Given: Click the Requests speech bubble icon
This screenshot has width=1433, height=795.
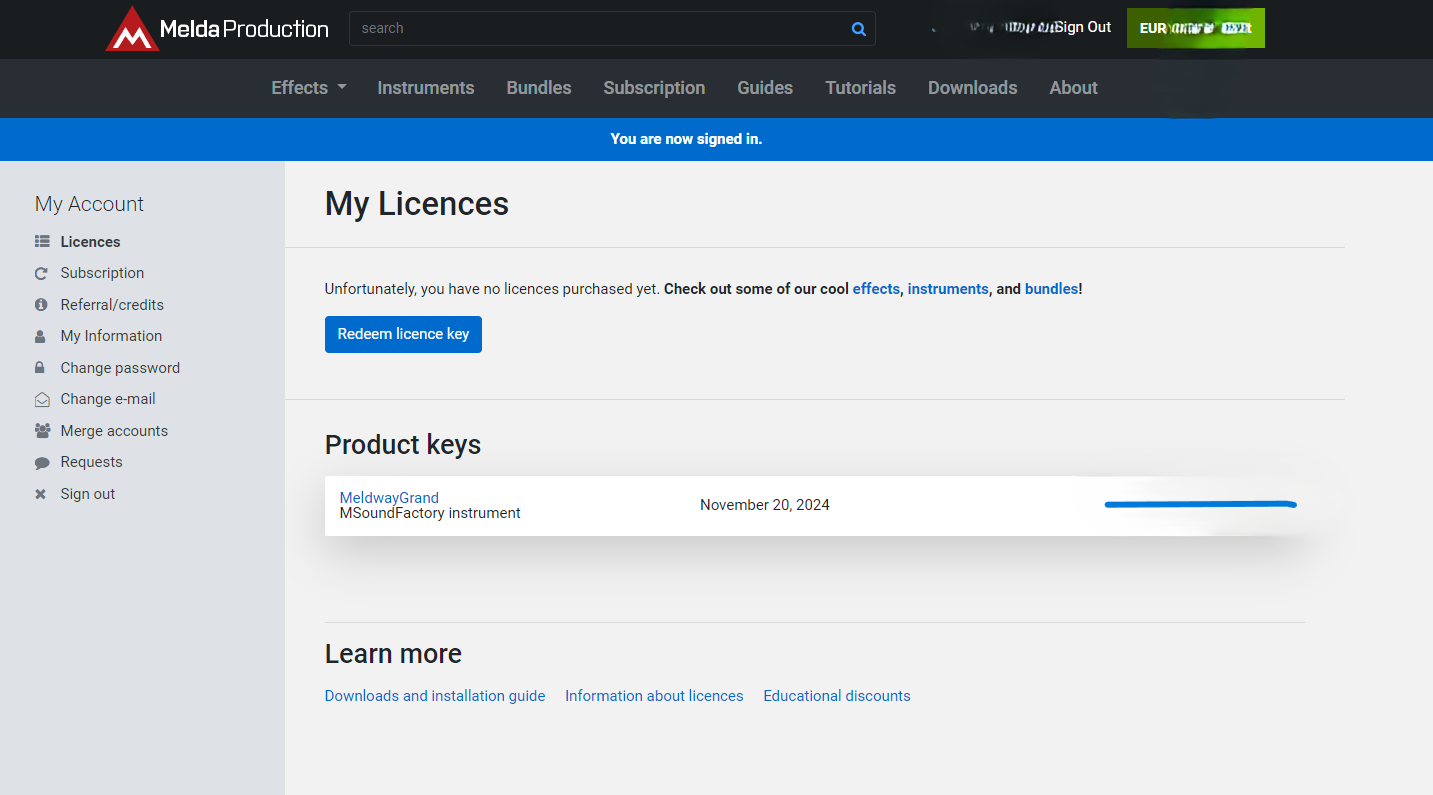Looking at the screenshot, I should (x=42, y=462).
